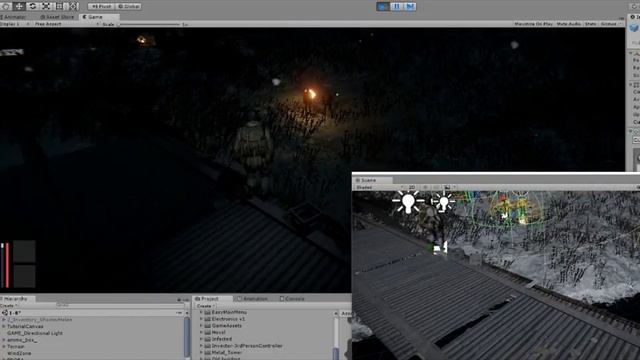Click the large light bulb gizmo in Scene
The height and width of the screenshot is (360, 640).
408,202
